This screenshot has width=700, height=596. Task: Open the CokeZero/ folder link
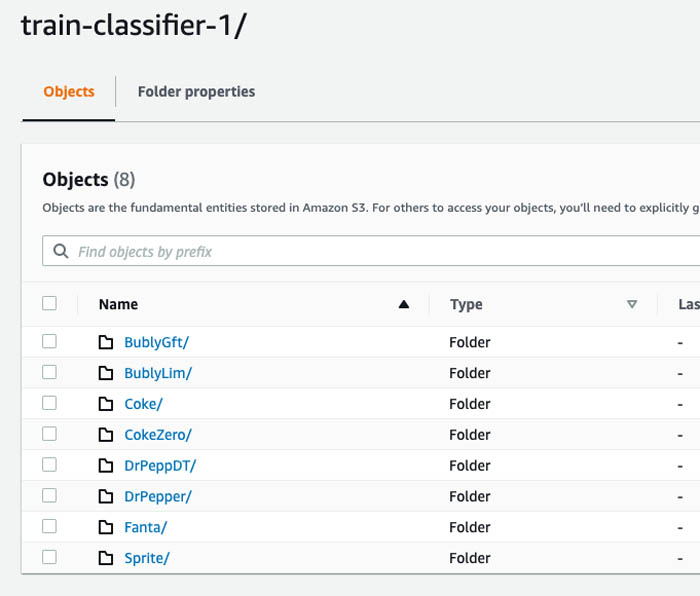point(158,435)
